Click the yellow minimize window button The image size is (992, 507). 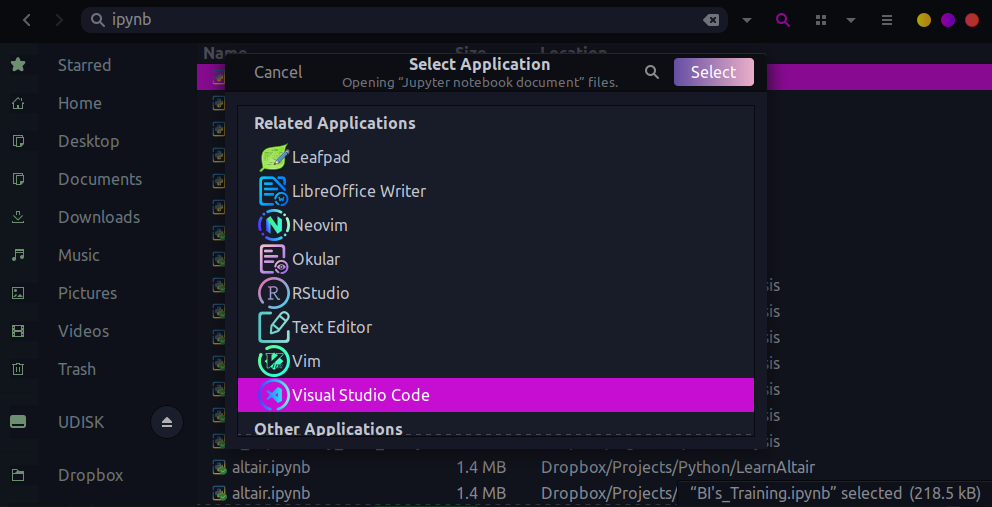(x=924, y=20)
